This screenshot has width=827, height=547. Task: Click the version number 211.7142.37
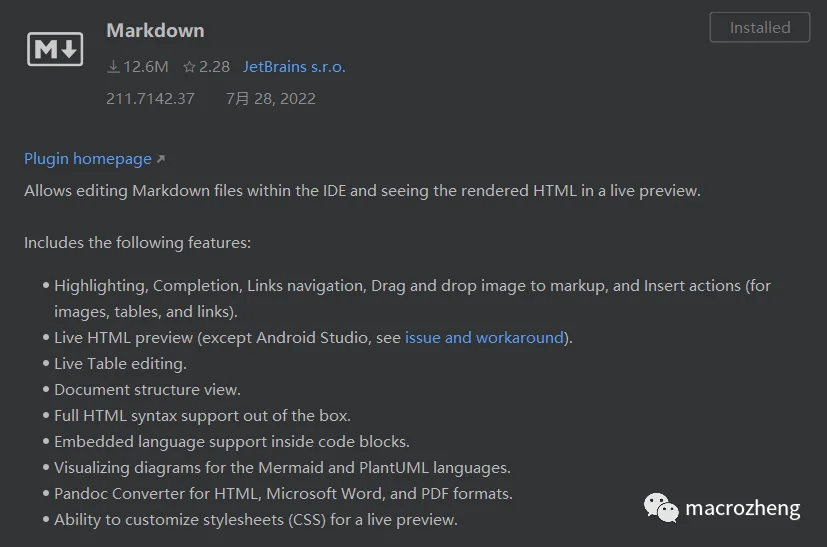[150, 99]
